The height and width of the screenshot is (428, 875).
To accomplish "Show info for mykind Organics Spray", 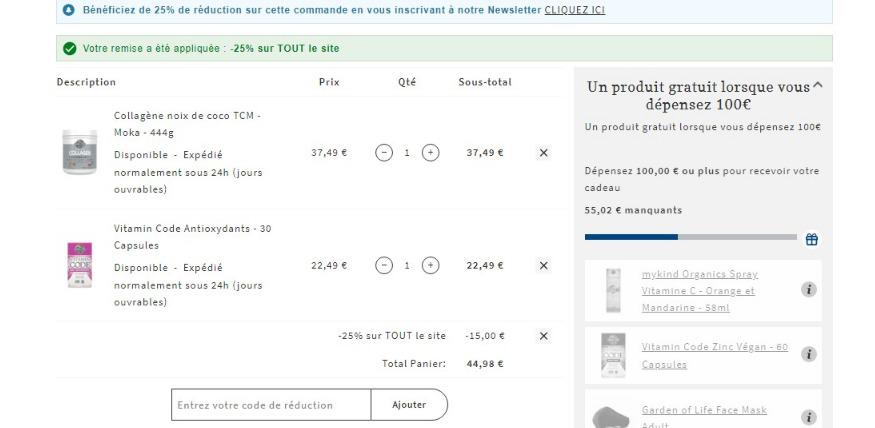I will tap(810, 289).
